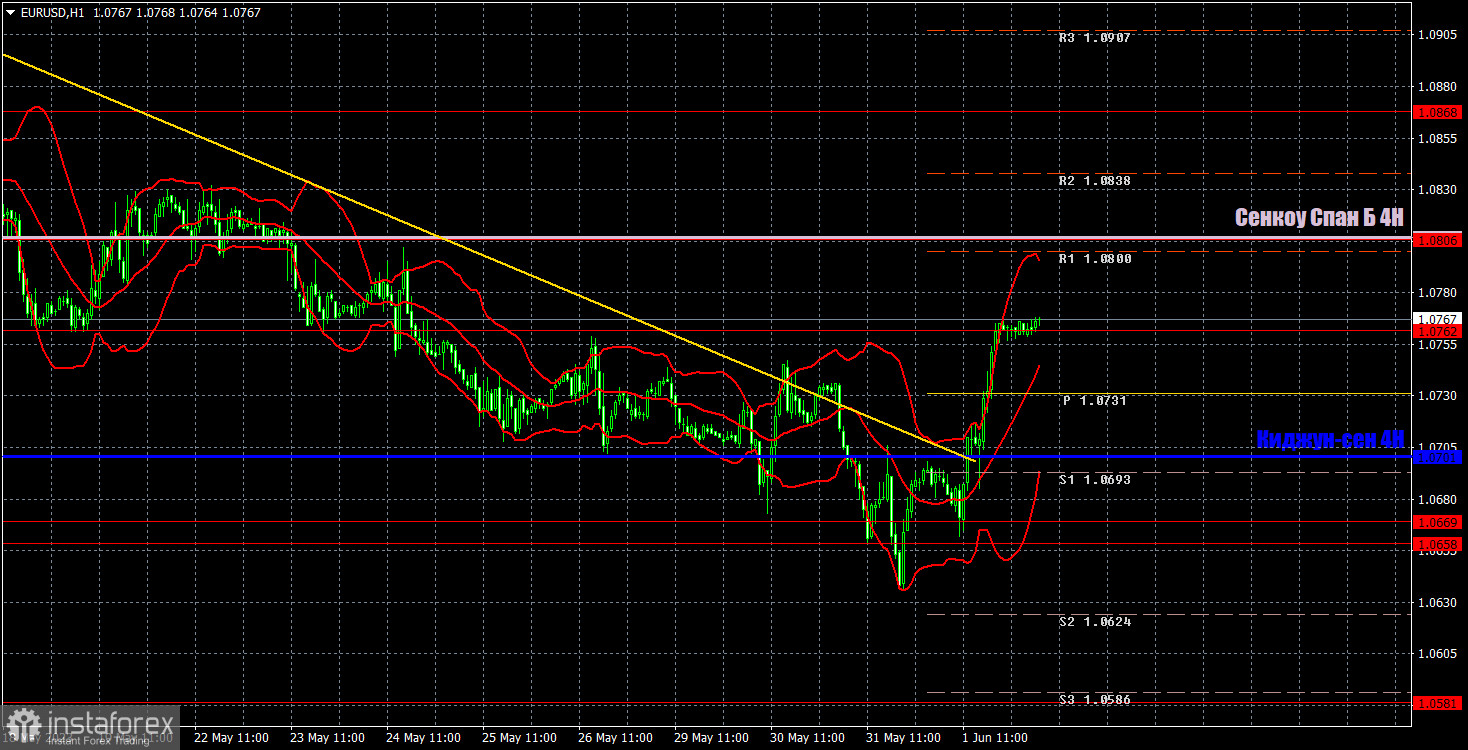
Task: Click the blue 1.0701 Kijun price tag
Action: [x=1438, y=457]
